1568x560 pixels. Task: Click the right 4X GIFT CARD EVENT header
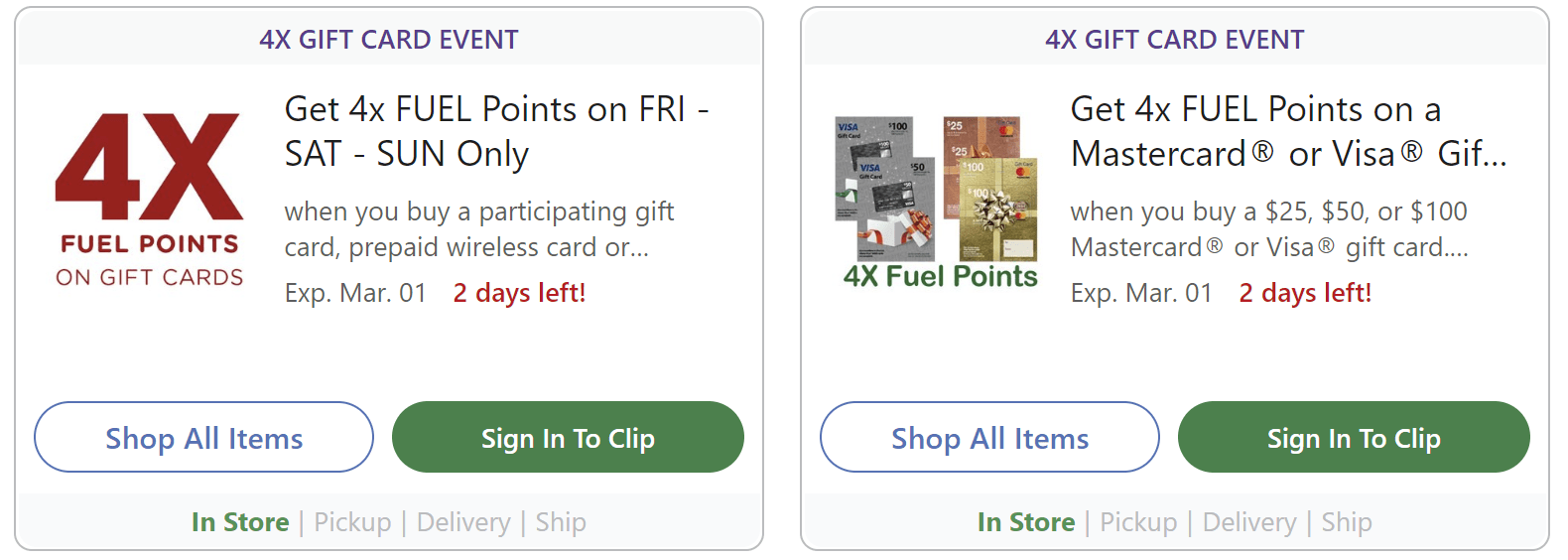[x=1175, y=40]
